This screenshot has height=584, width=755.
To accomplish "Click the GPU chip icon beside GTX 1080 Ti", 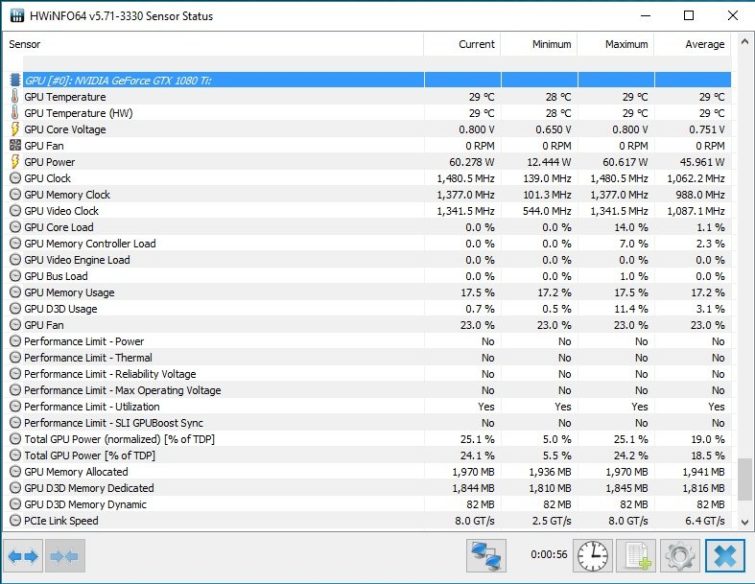I will click(x=15, y=80).
